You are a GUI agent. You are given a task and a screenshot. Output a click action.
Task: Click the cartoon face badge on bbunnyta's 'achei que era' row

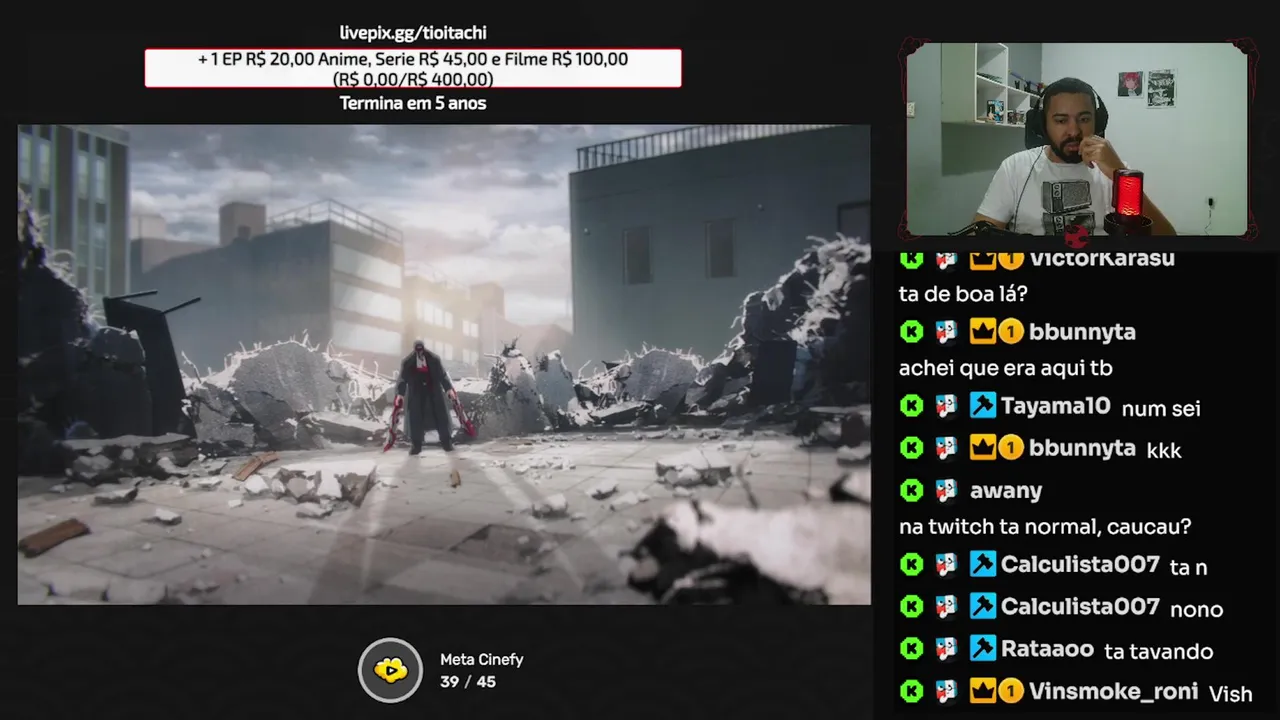click(946, 331)
